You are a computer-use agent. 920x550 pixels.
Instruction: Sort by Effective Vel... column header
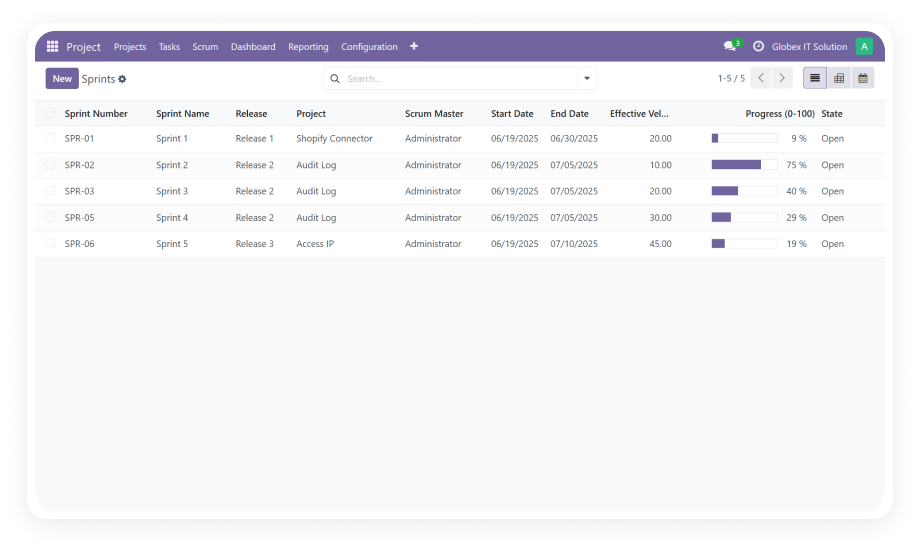(x=639, y=113)
